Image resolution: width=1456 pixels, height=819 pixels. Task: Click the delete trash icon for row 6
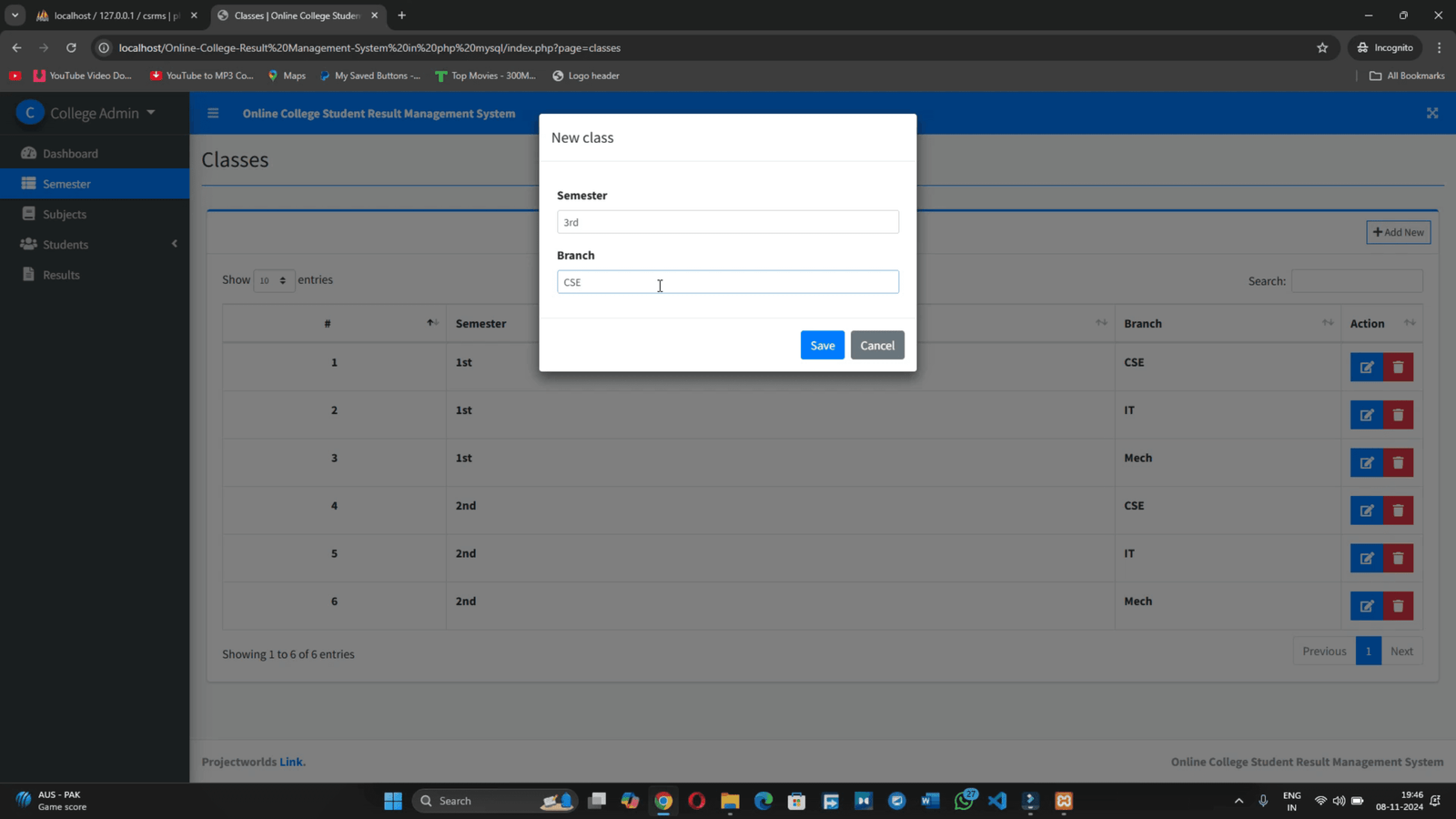(x=1399, y=606)
